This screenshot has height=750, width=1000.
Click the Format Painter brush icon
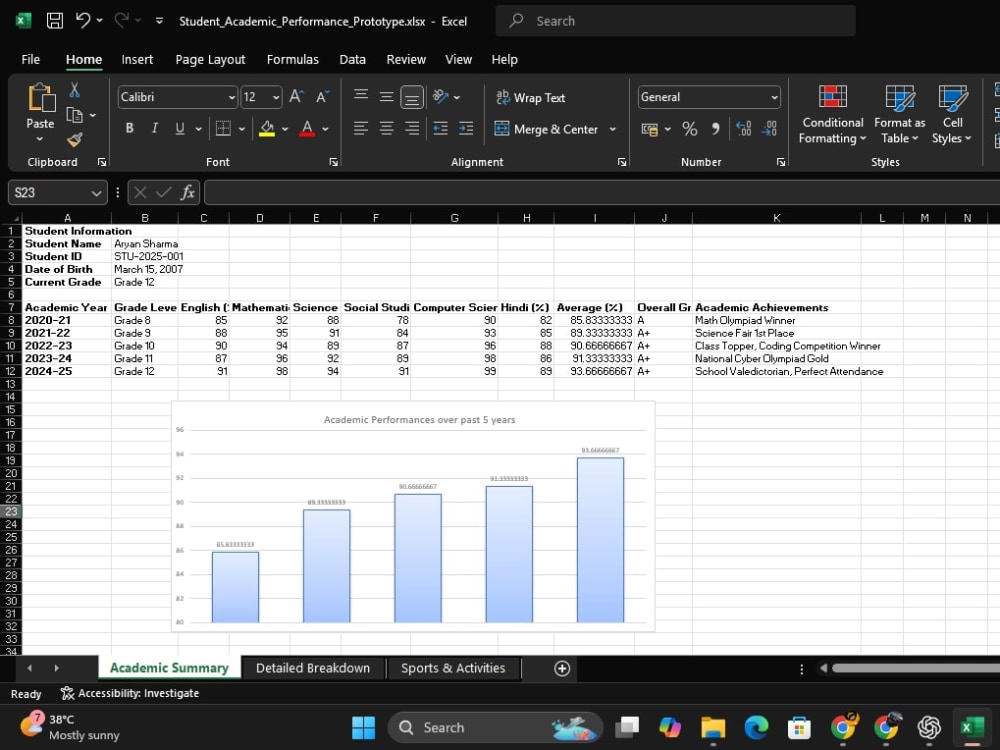[x=75, y=139]
